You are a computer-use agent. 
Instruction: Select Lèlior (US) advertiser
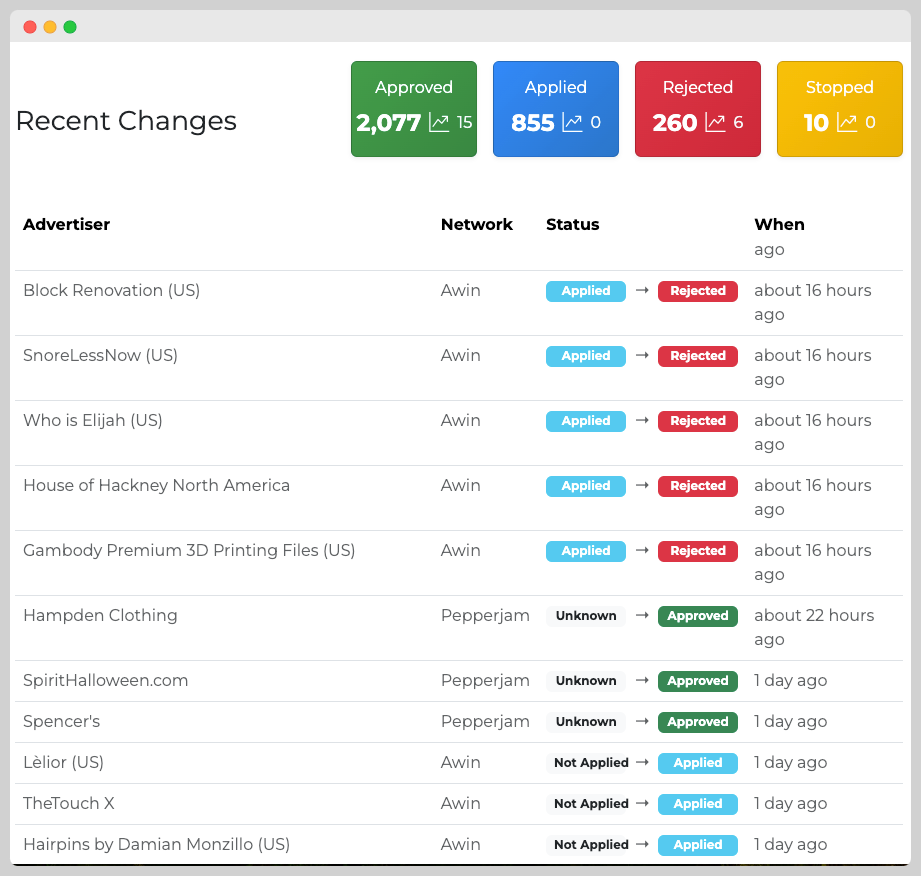point(63,763)
